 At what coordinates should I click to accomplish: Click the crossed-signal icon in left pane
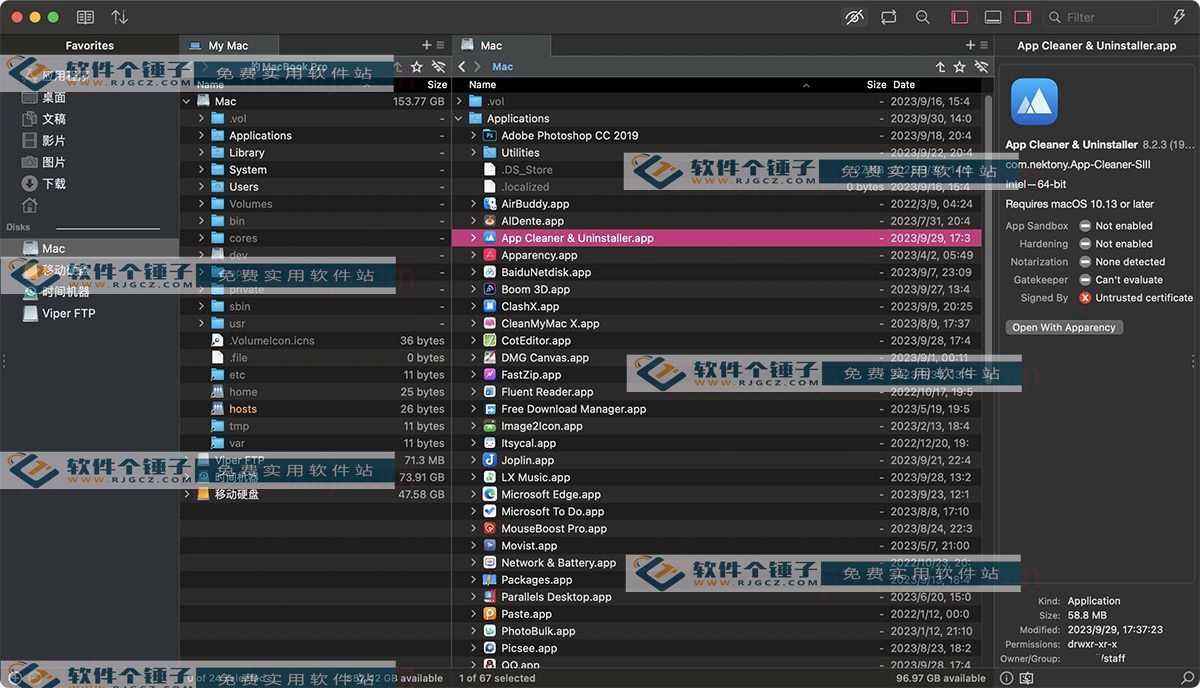point(438,67)
